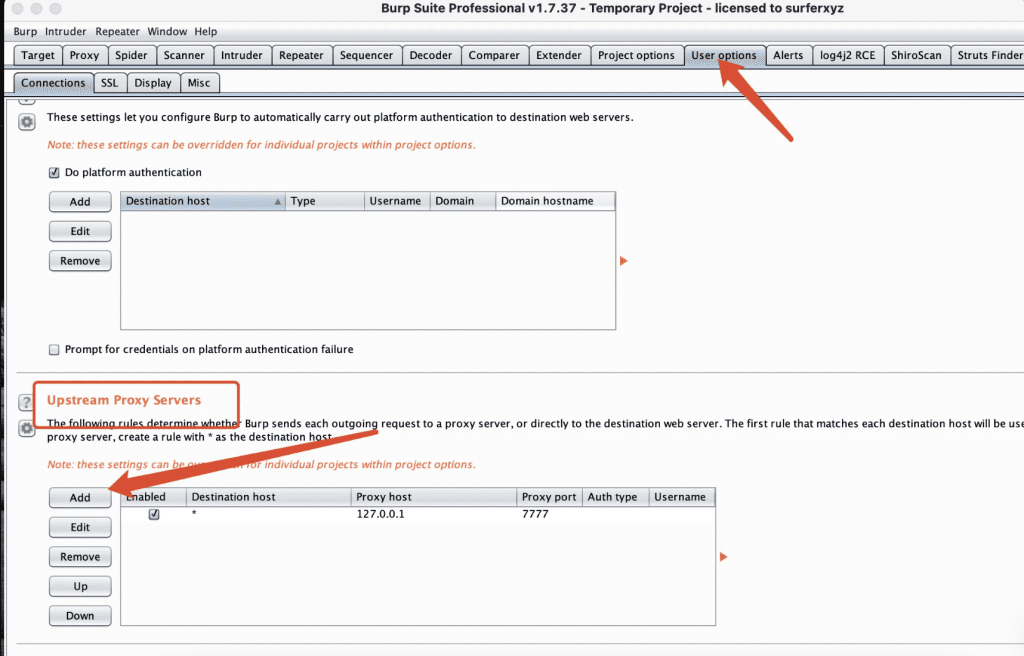The width and height of the screenshot is (1024, 656).
Task: Click the Proxy host column header
Action: (434, 497)
